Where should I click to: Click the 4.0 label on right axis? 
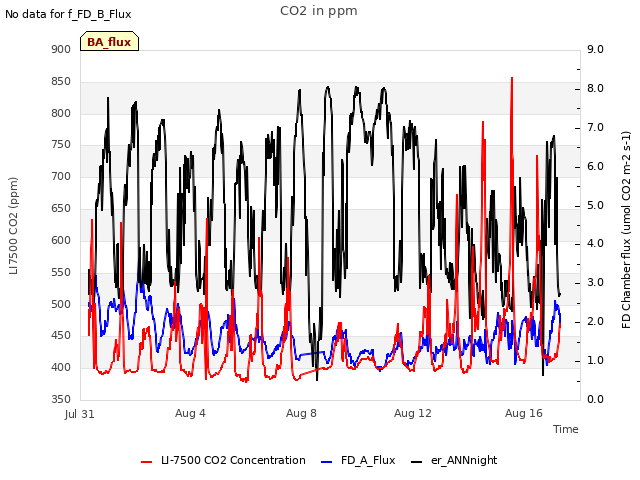pos(596,244)
